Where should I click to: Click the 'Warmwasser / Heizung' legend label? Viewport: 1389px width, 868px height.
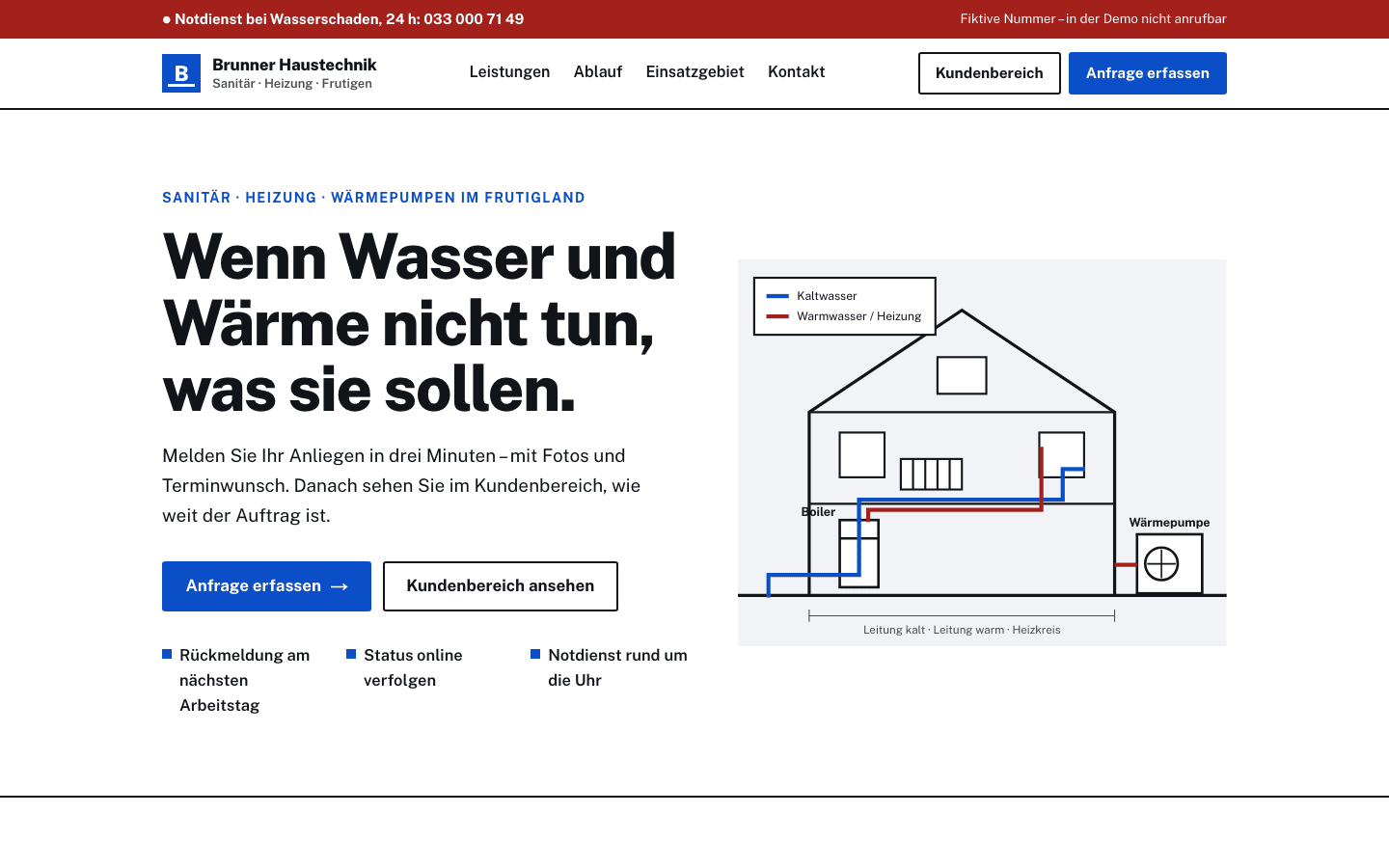858,316
